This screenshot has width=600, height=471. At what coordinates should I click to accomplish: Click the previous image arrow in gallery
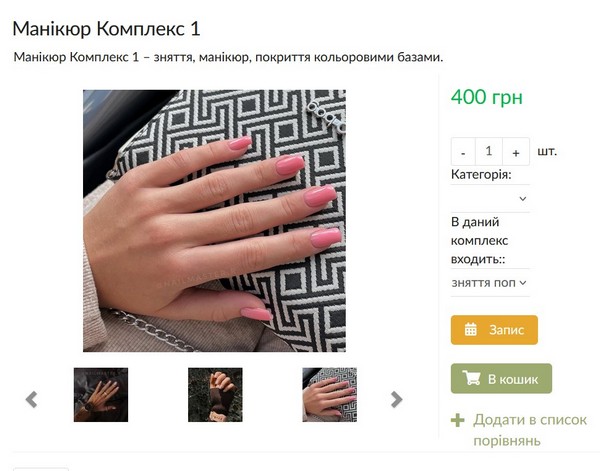[31, 399]
